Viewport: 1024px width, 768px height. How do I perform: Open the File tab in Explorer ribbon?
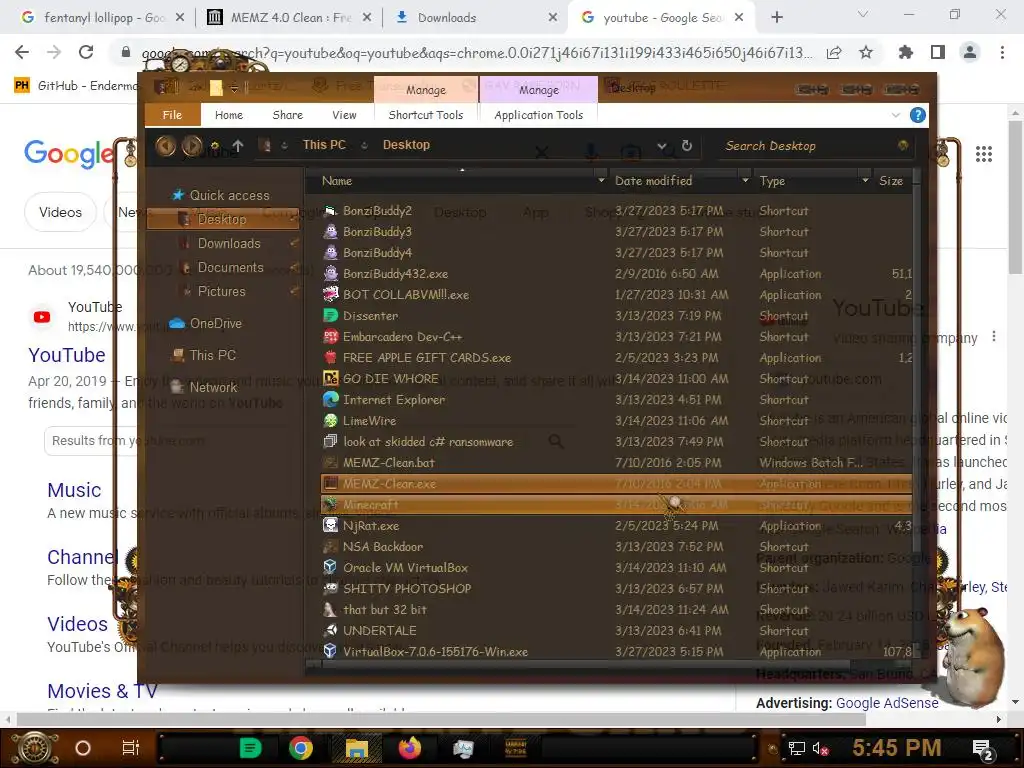pos(172,115)
